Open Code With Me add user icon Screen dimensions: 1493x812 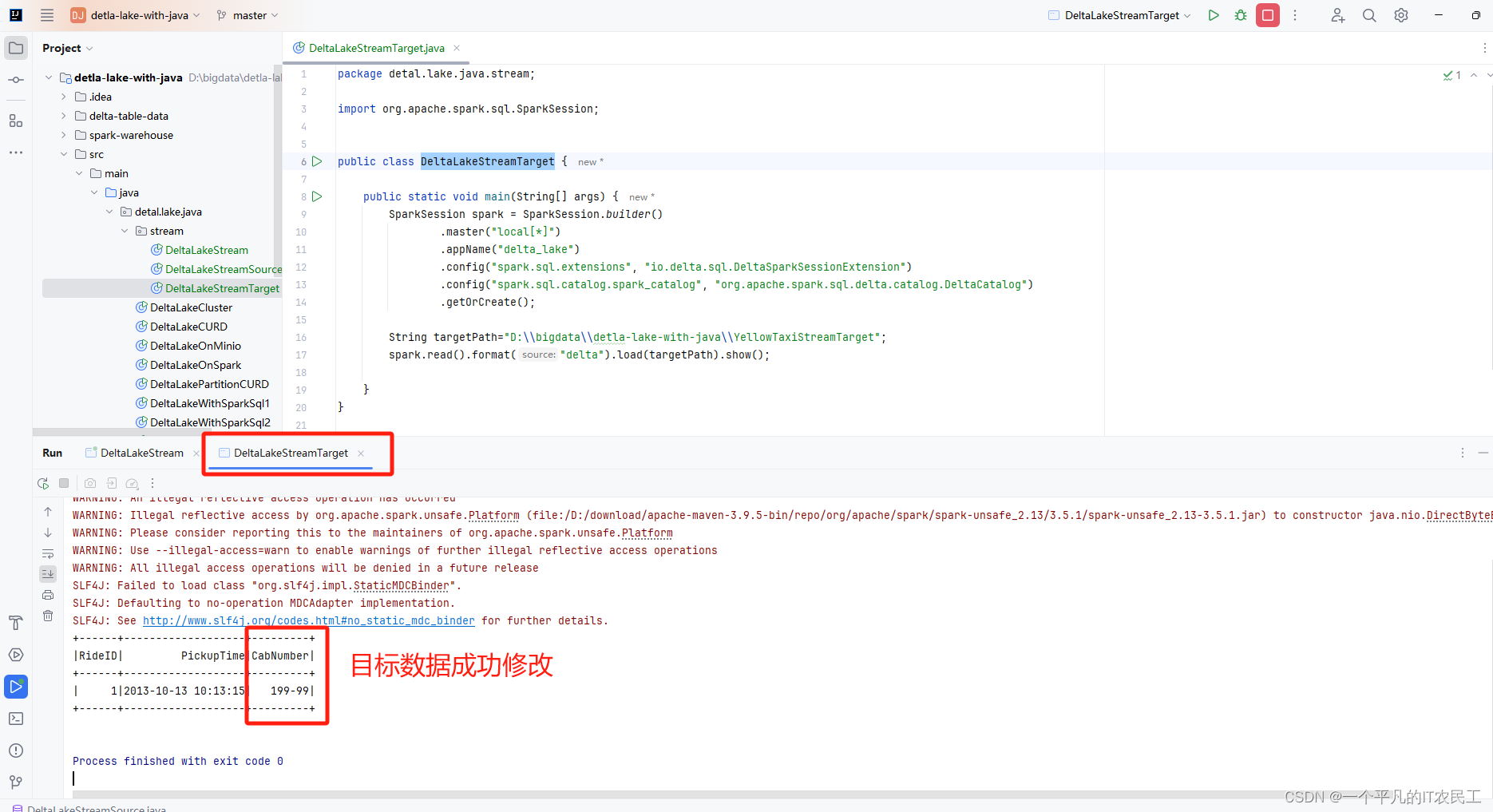point(1338,15)
